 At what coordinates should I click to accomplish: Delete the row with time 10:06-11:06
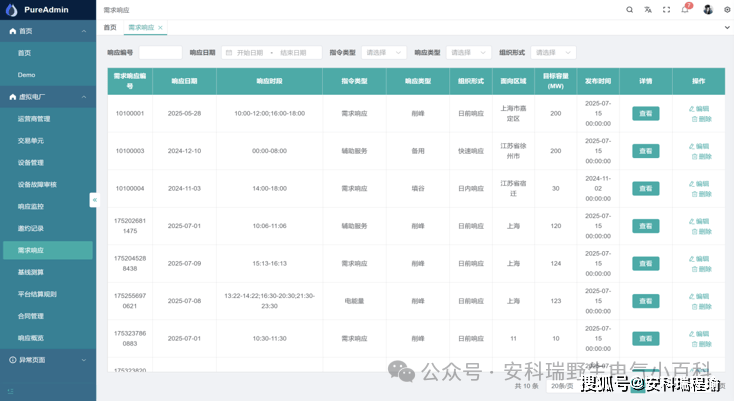coord(702,232)
